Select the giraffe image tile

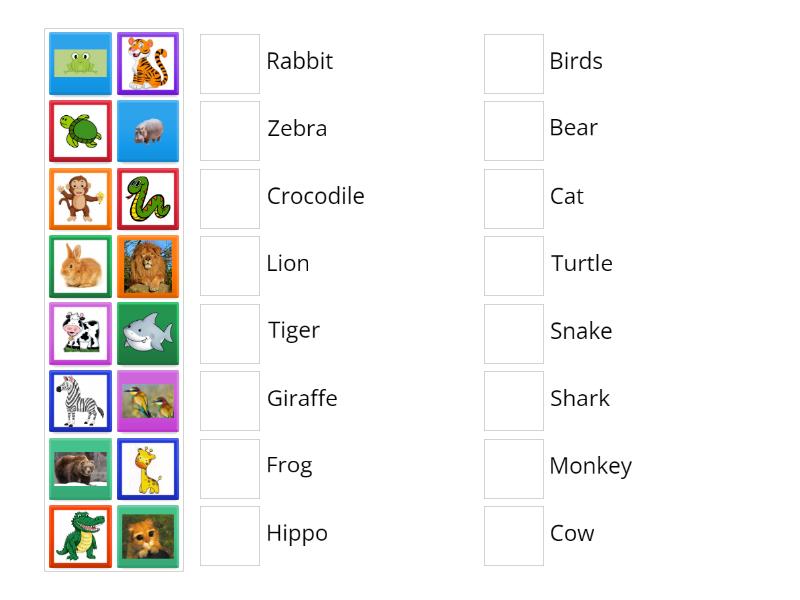pos(148,468)
